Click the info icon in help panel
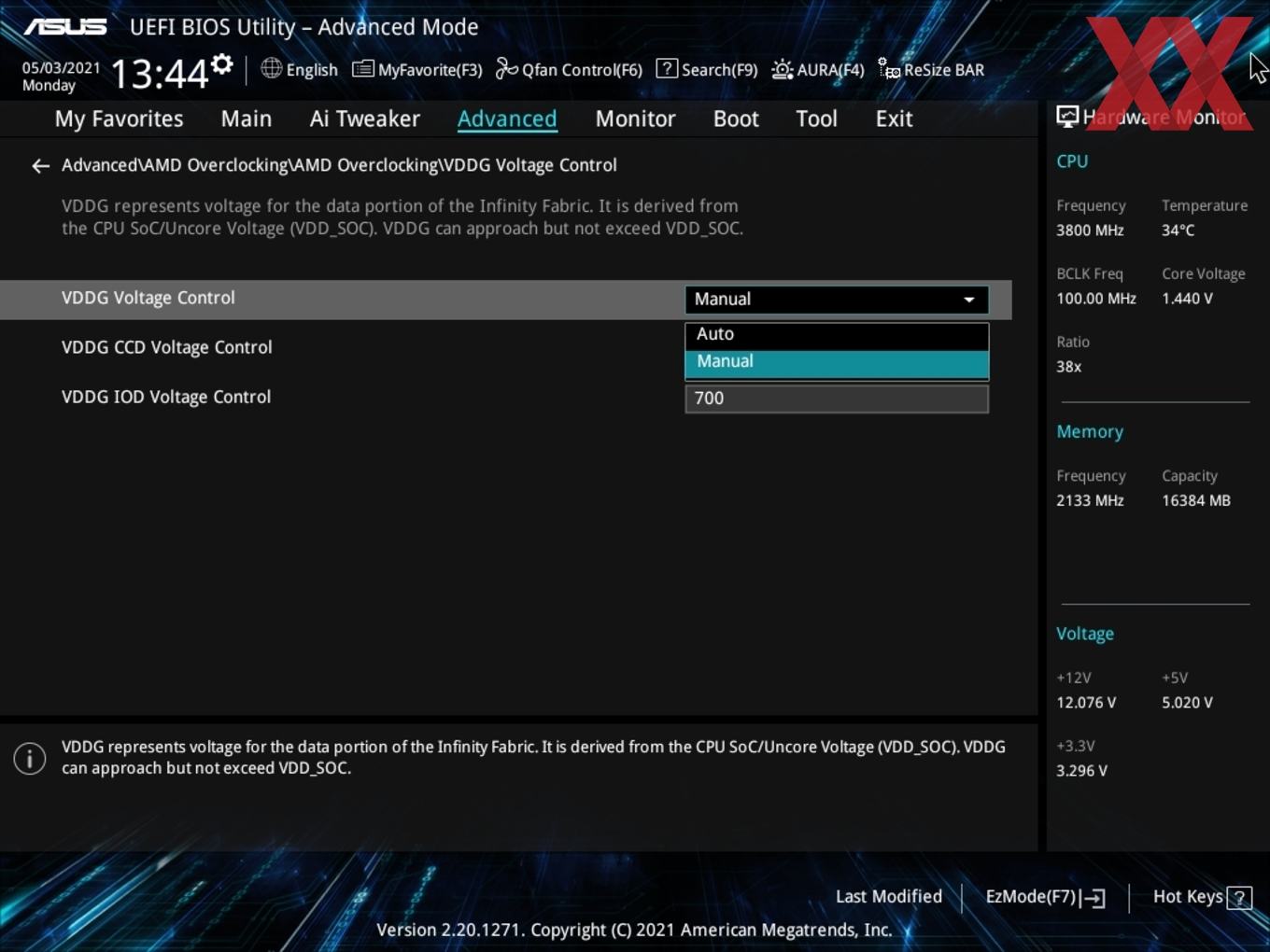Screen dimensions: 1270x952 click(x=30, y=758)
